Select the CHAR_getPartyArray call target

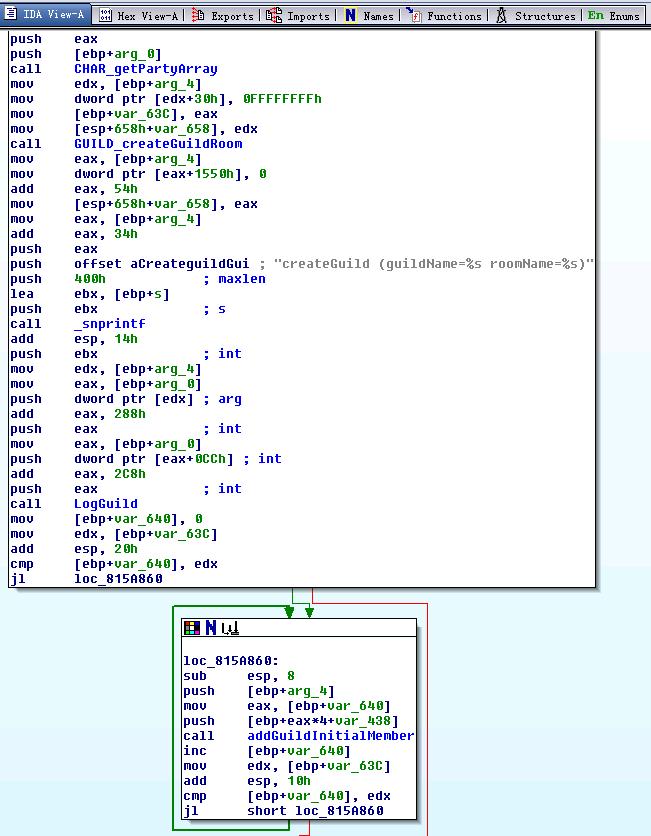(145, 69)
